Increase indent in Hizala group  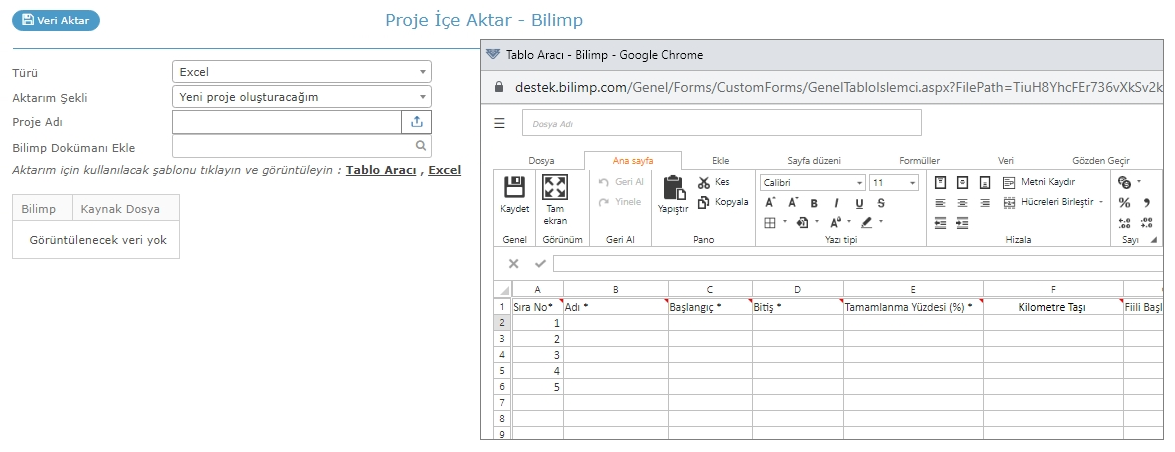963,223
